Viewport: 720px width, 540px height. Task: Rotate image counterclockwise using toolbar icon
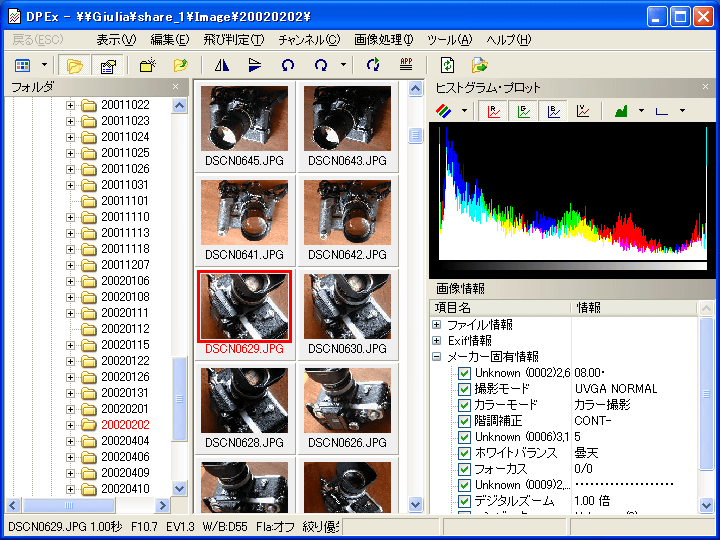[x=288, y=65]
